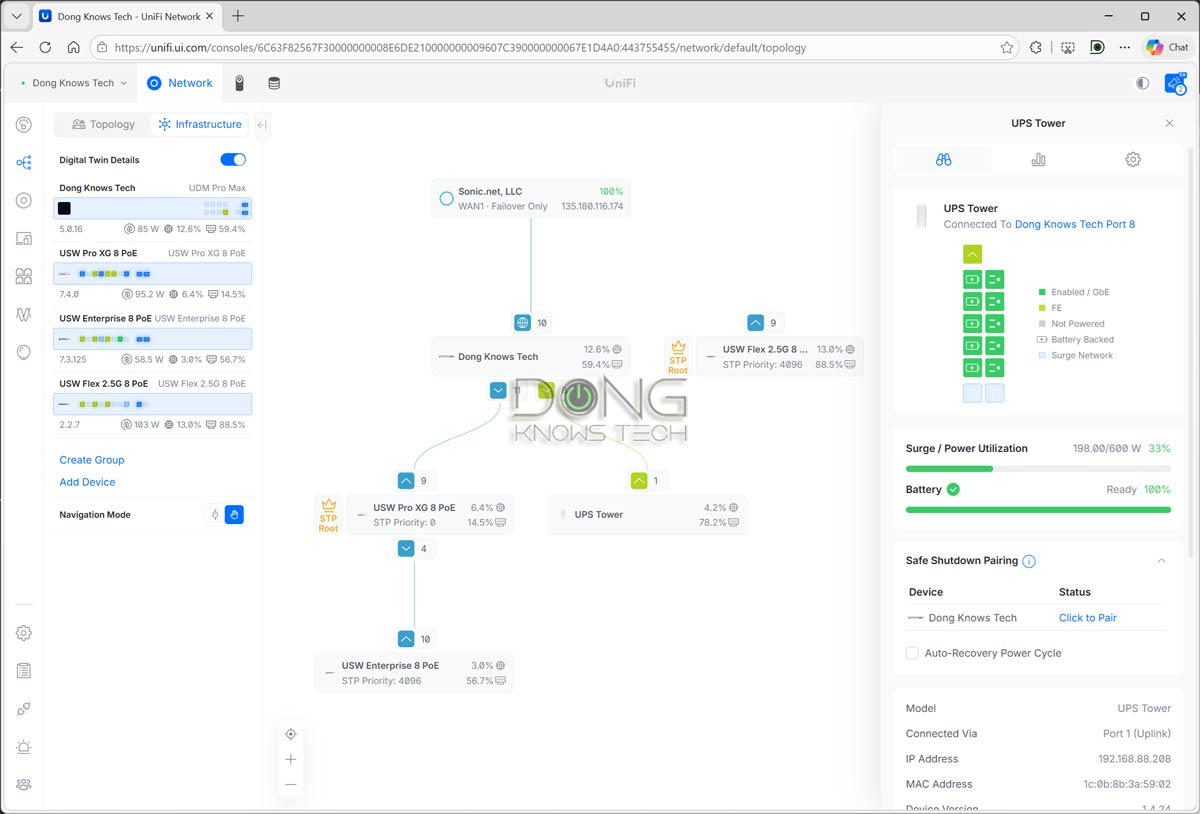This screenshot has width=1200, height=814.
Task: Click the zoom-in plus icon on the topology map
Action: (x=291, y=759)
